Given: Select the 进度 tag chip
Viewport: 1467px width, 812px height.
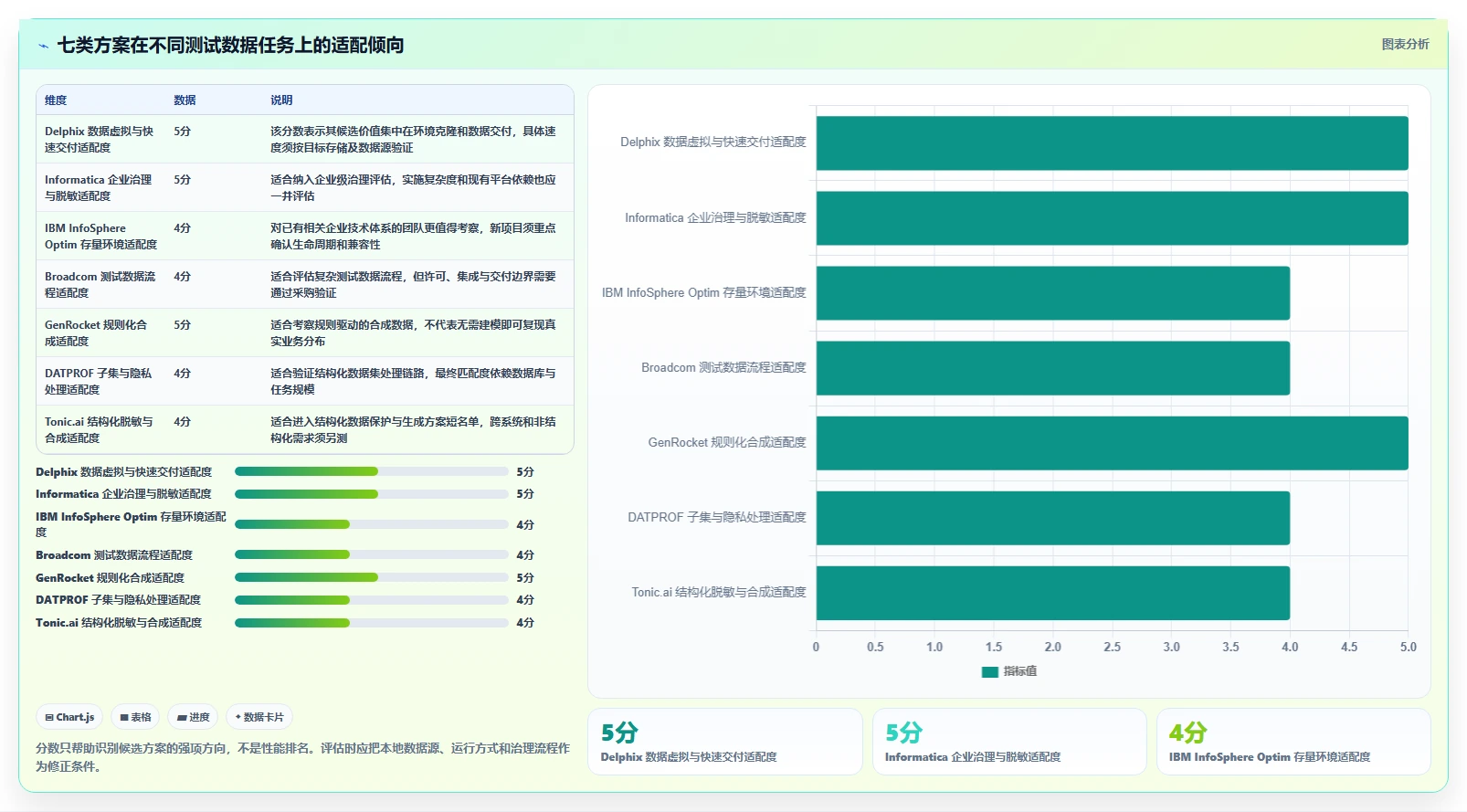Looking at the screenshot, I should 194,717.
